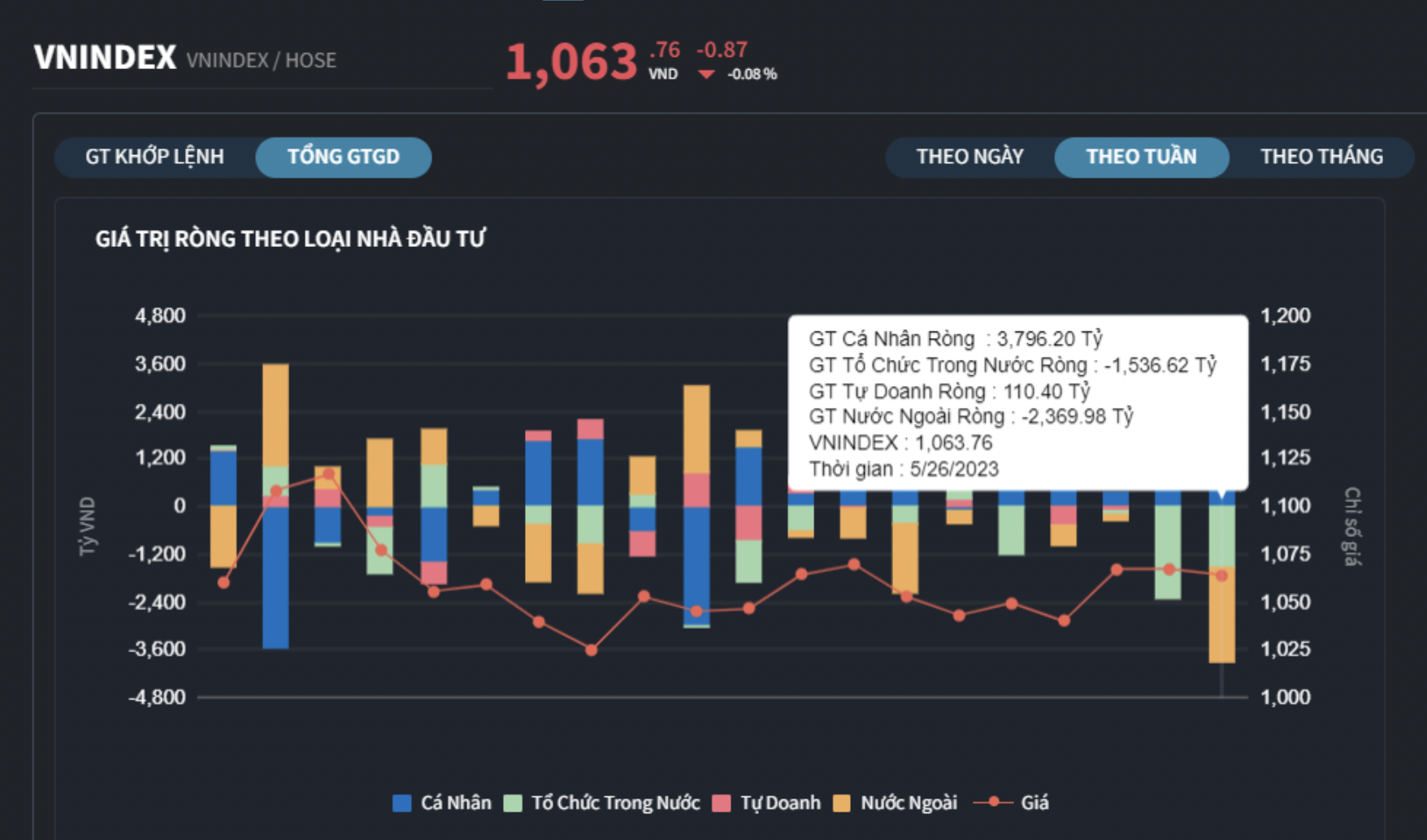Click the Giá line legend marker
This screenshot has height=840, width=1427.
pos(993,803)
